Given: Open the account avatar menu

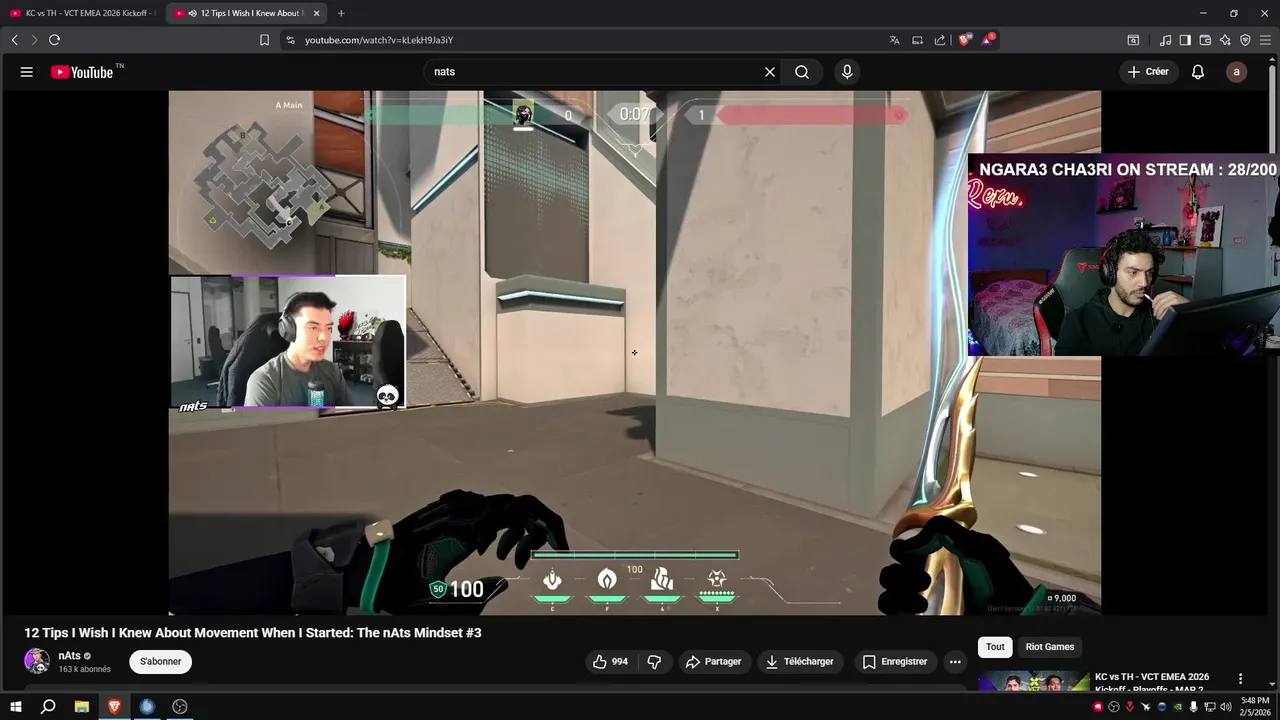Looking at the screenshot, I should pyautogui.click(x=1237, y=72).
